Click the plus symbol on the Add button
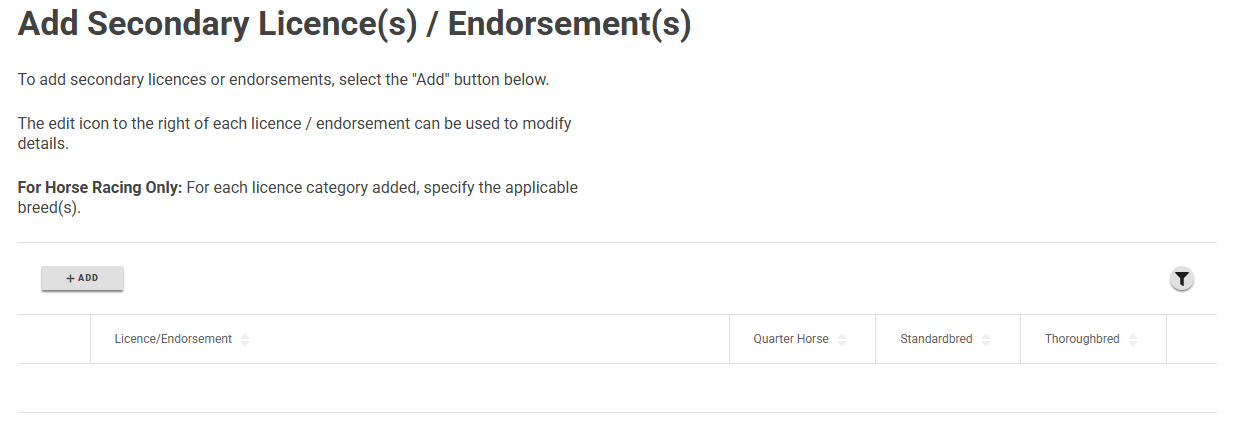1249x435 pixels. pos(70,278)
